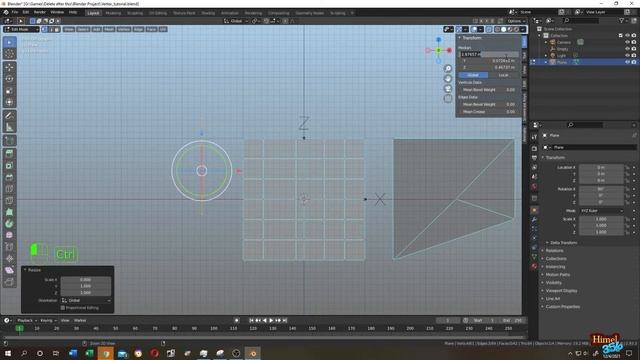Select the Loop Cut tool
This screenshot has width=640, height=360.
pyautogui.click(x=9, y=189)
